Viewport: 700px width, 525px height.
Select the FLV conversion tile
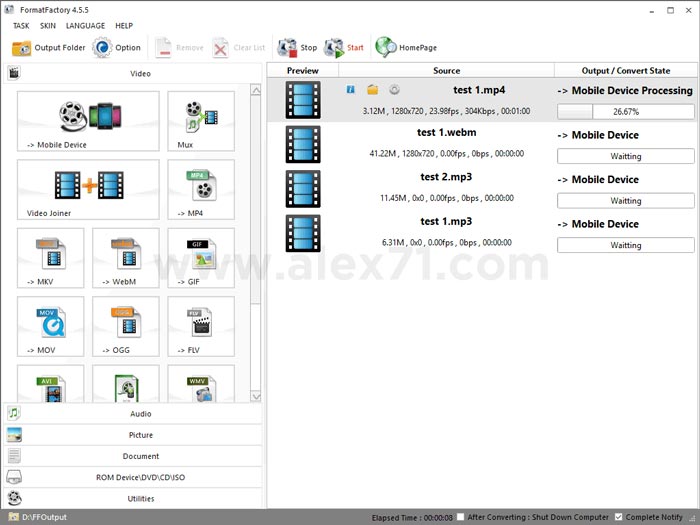[x=201, y=326]
